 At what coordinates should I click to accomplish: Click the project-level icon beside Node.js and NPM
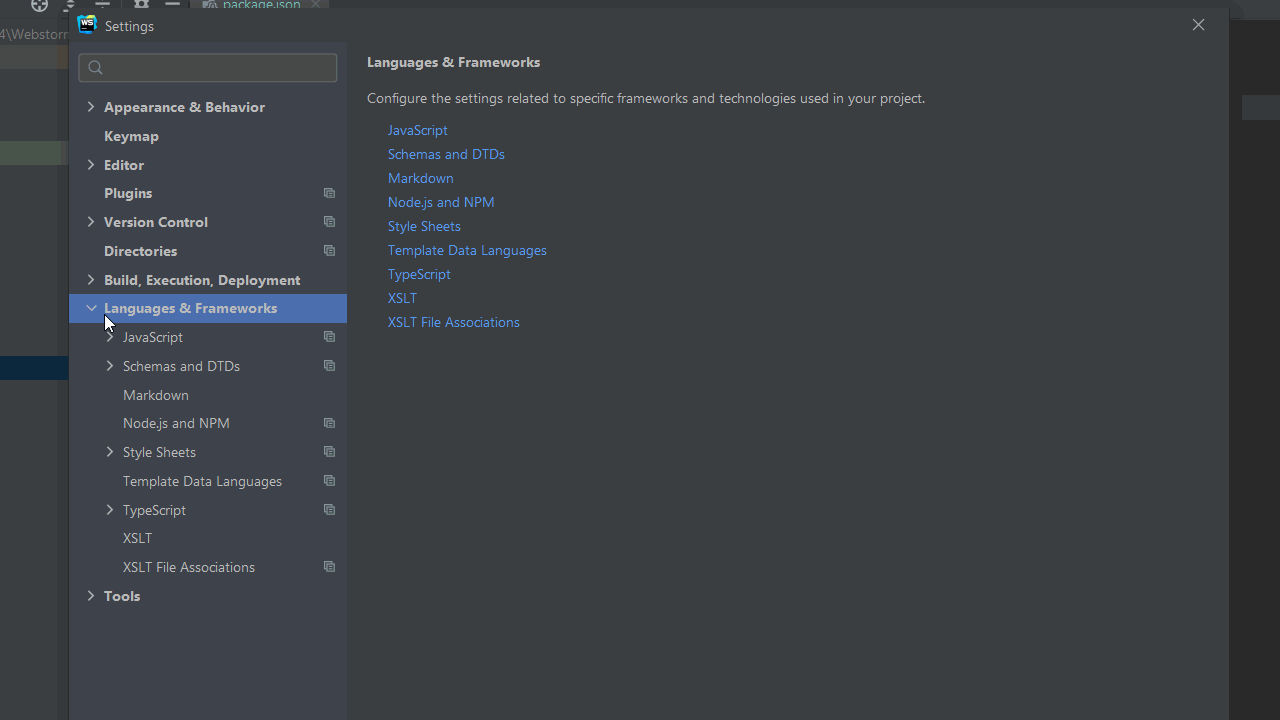tap(329, 423)
